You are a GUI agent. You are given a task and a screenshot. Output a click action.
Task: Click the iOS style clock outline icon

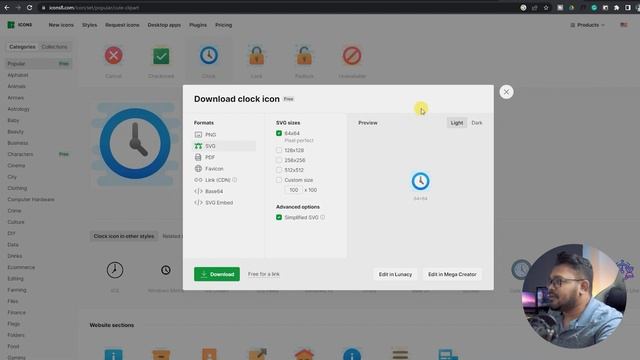[x=115, y=270]
